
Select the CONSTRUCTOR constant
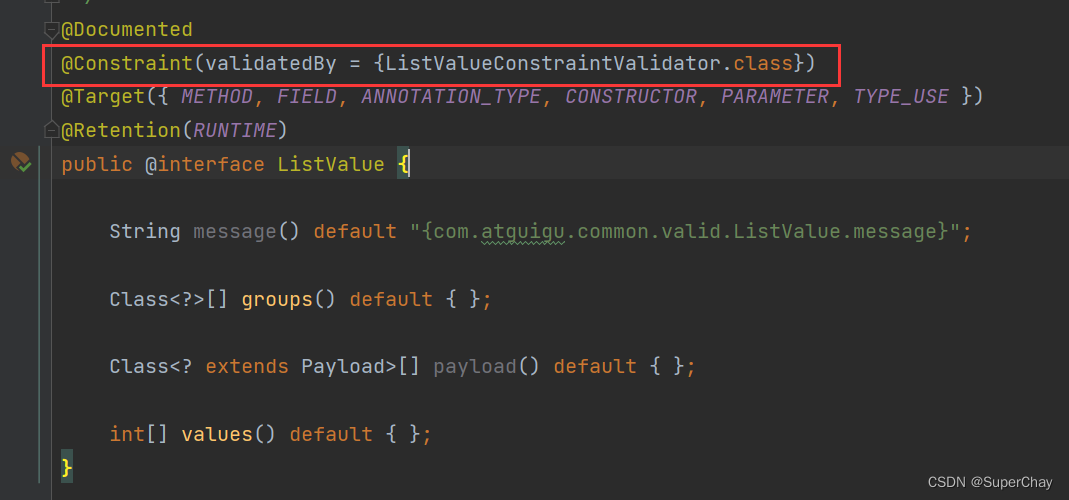click(631, 97)
